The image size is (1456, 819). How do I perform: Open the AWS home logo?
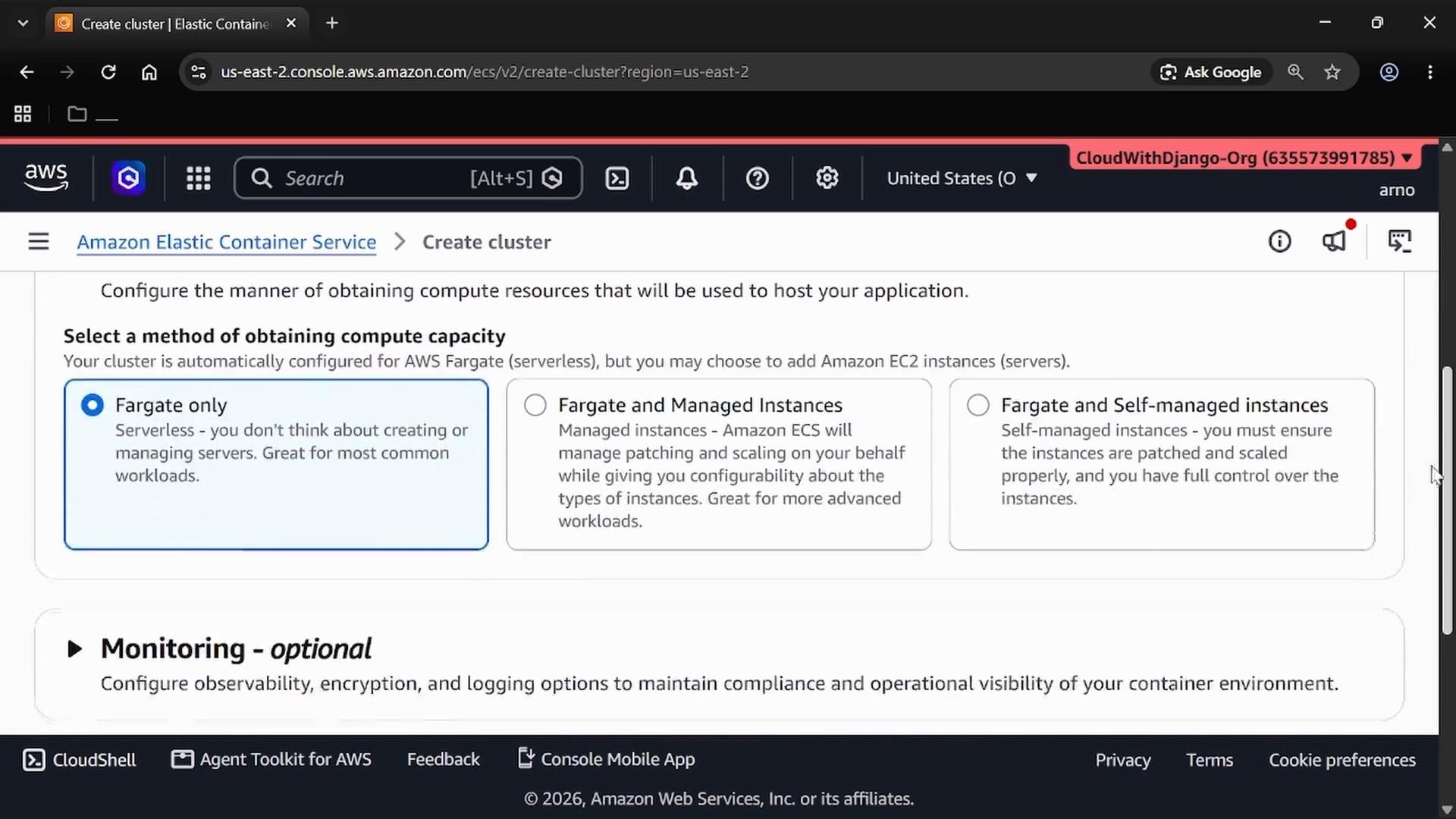click(x=46, y=178)
